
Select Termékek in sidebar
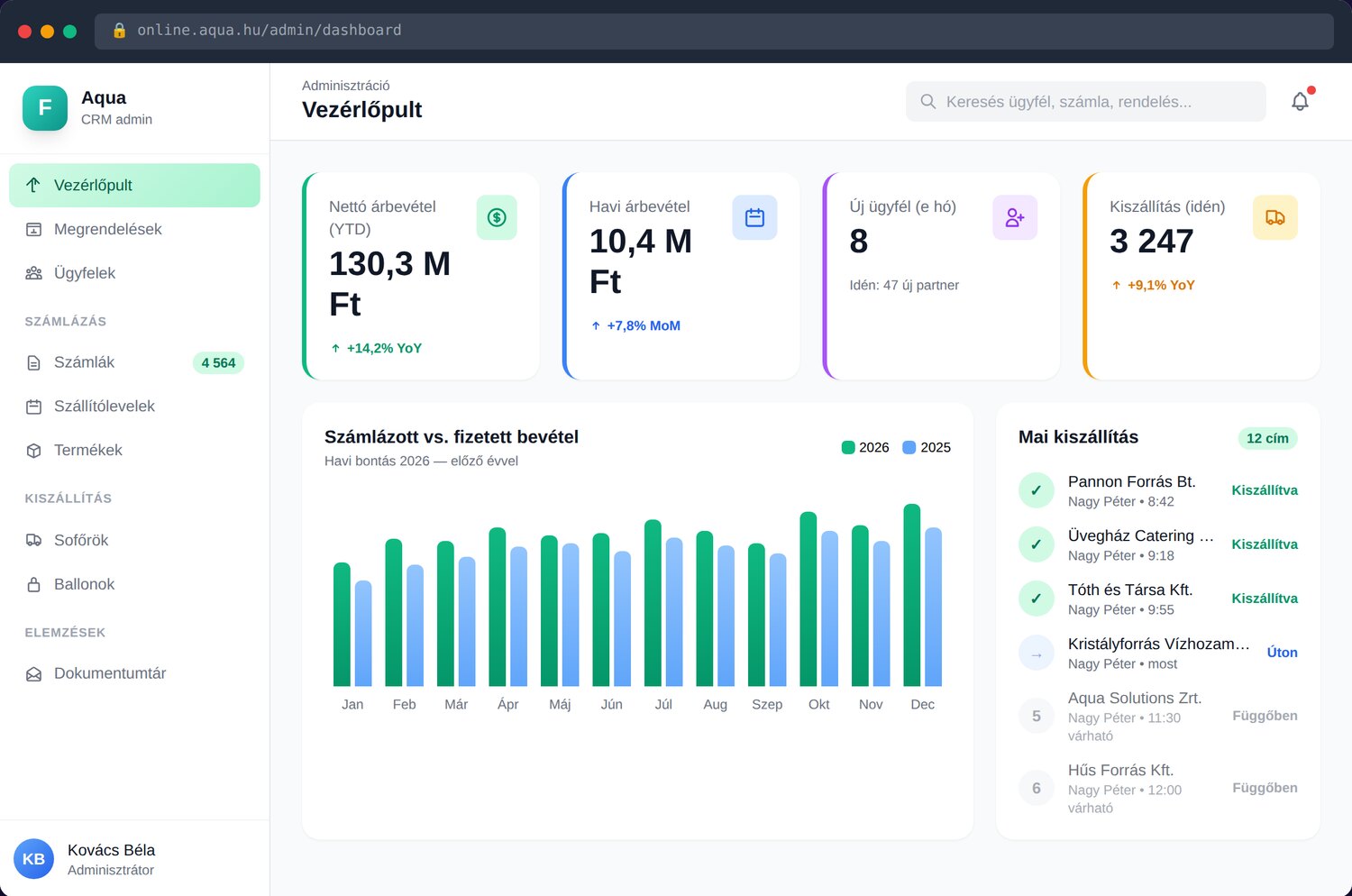[134, 450]
